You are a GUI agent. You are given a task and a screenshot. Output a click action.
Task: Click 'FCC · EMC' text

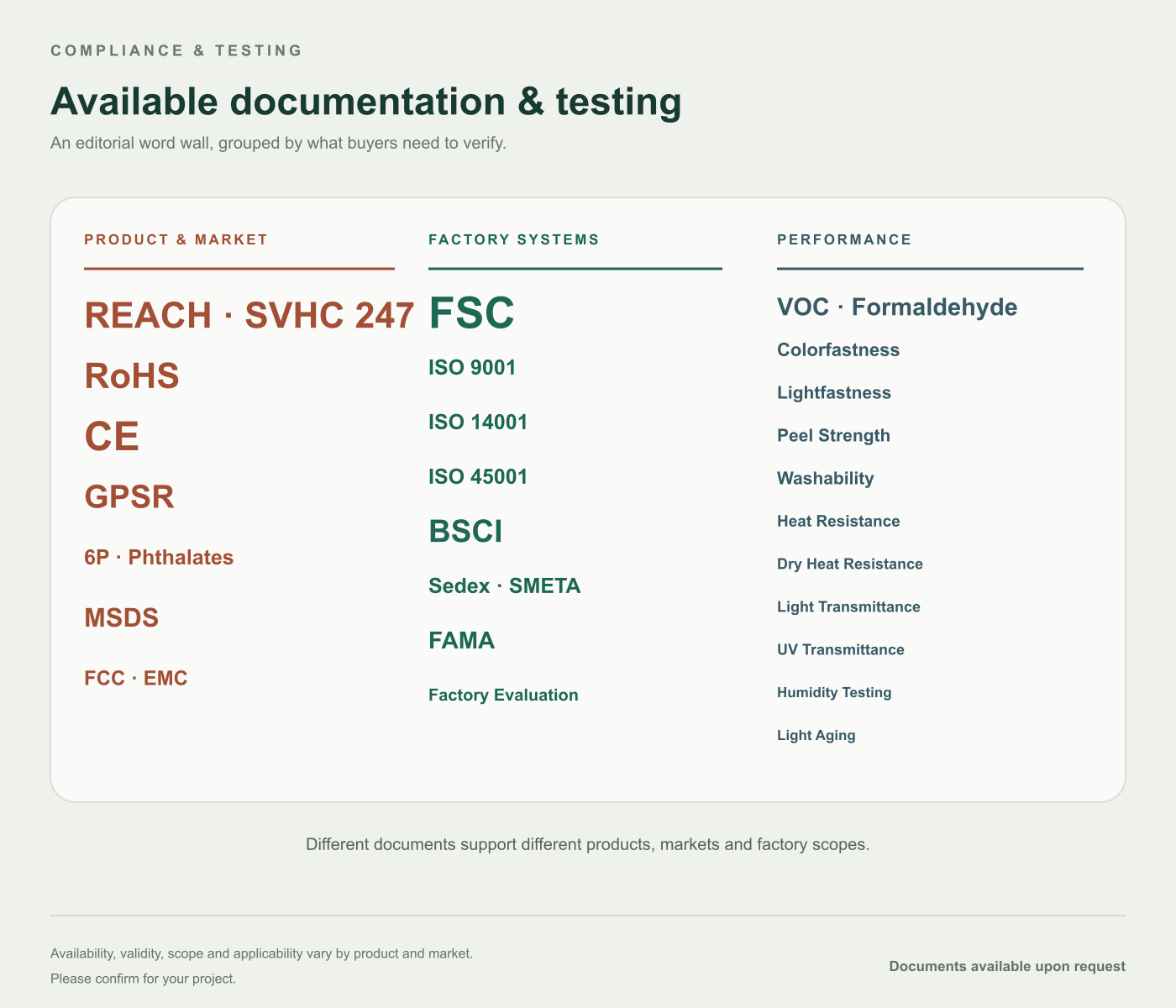tap(136, 678)
